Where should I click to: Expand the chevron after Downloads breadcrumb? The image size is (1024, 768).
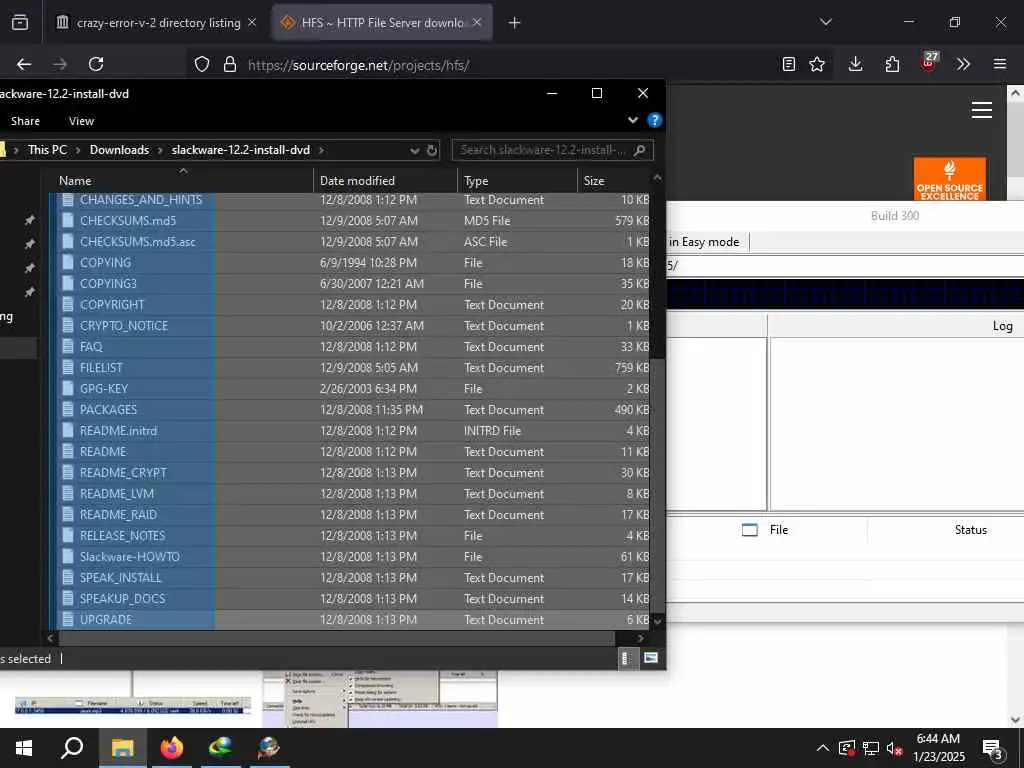tap(161, 150)
